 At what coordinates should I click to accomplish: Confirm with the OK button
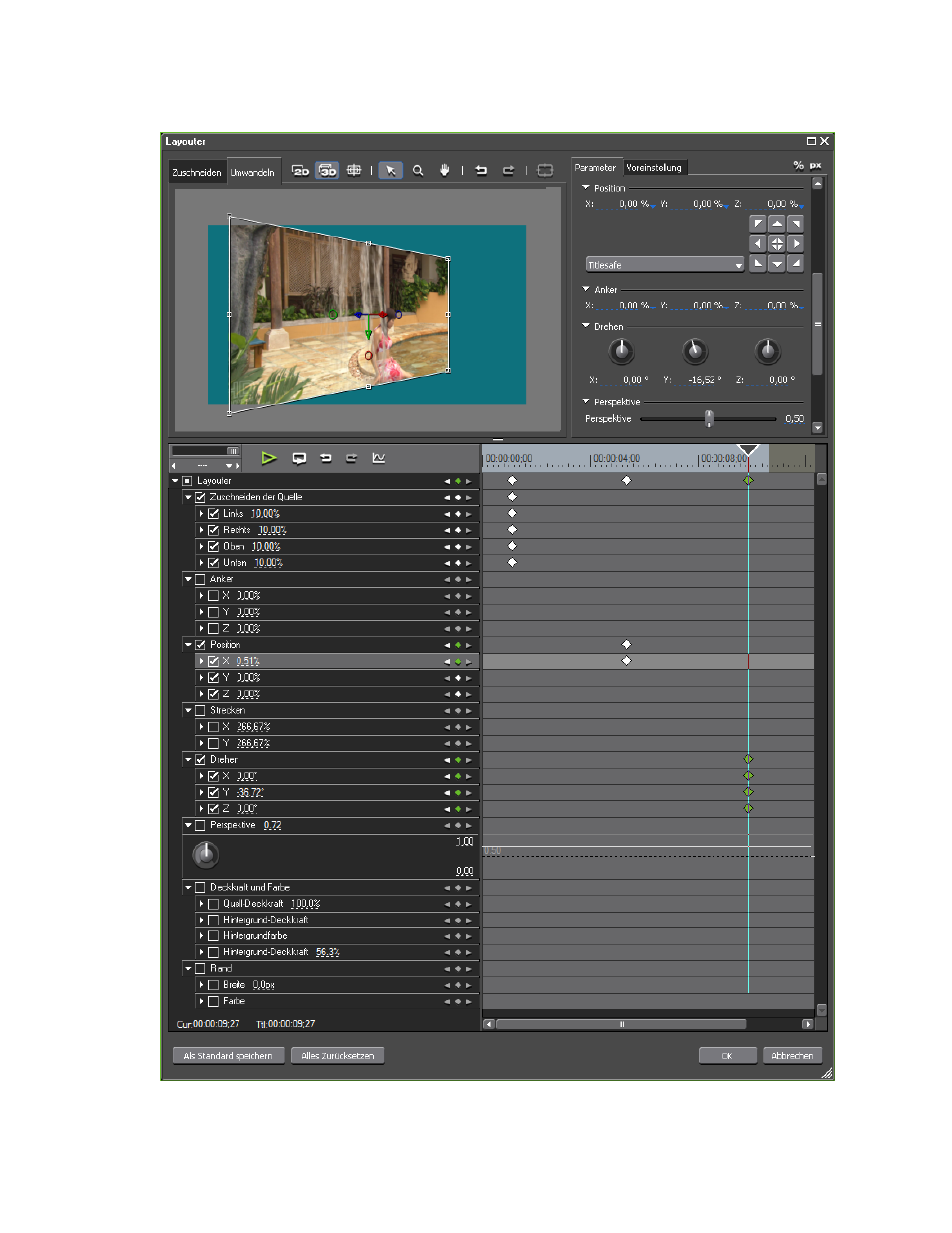727,1056
